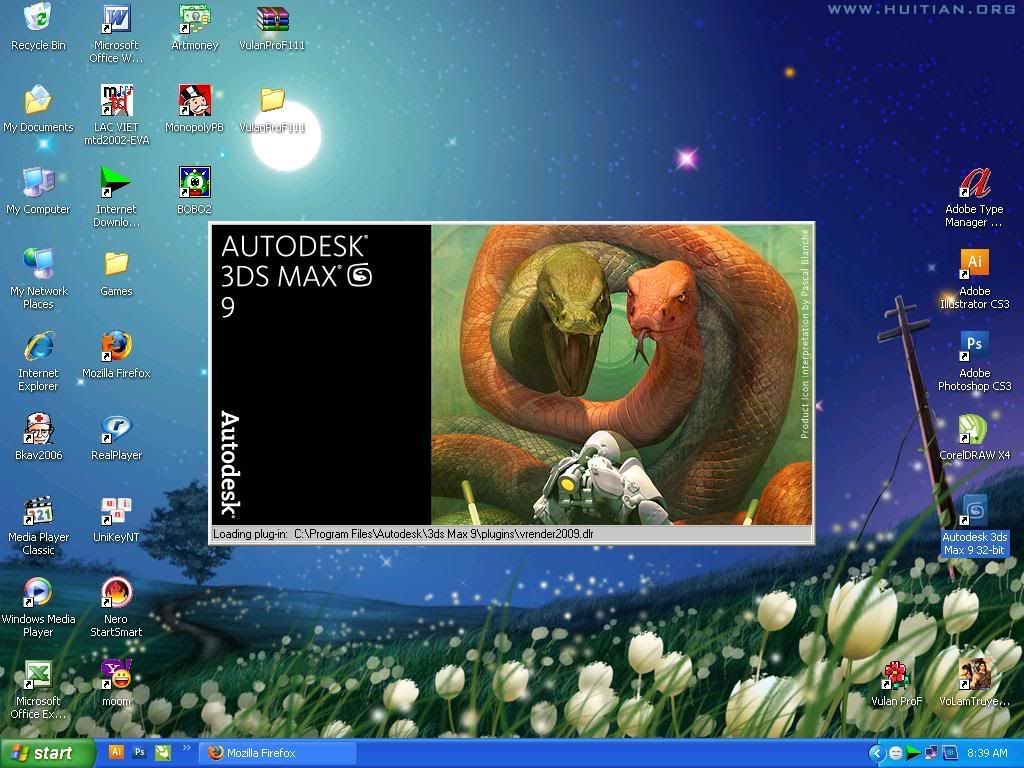The width and height of the screenshot is (1024, 768).
Task: Click the round smiley face tray icon
Action: tap(895, 754)
